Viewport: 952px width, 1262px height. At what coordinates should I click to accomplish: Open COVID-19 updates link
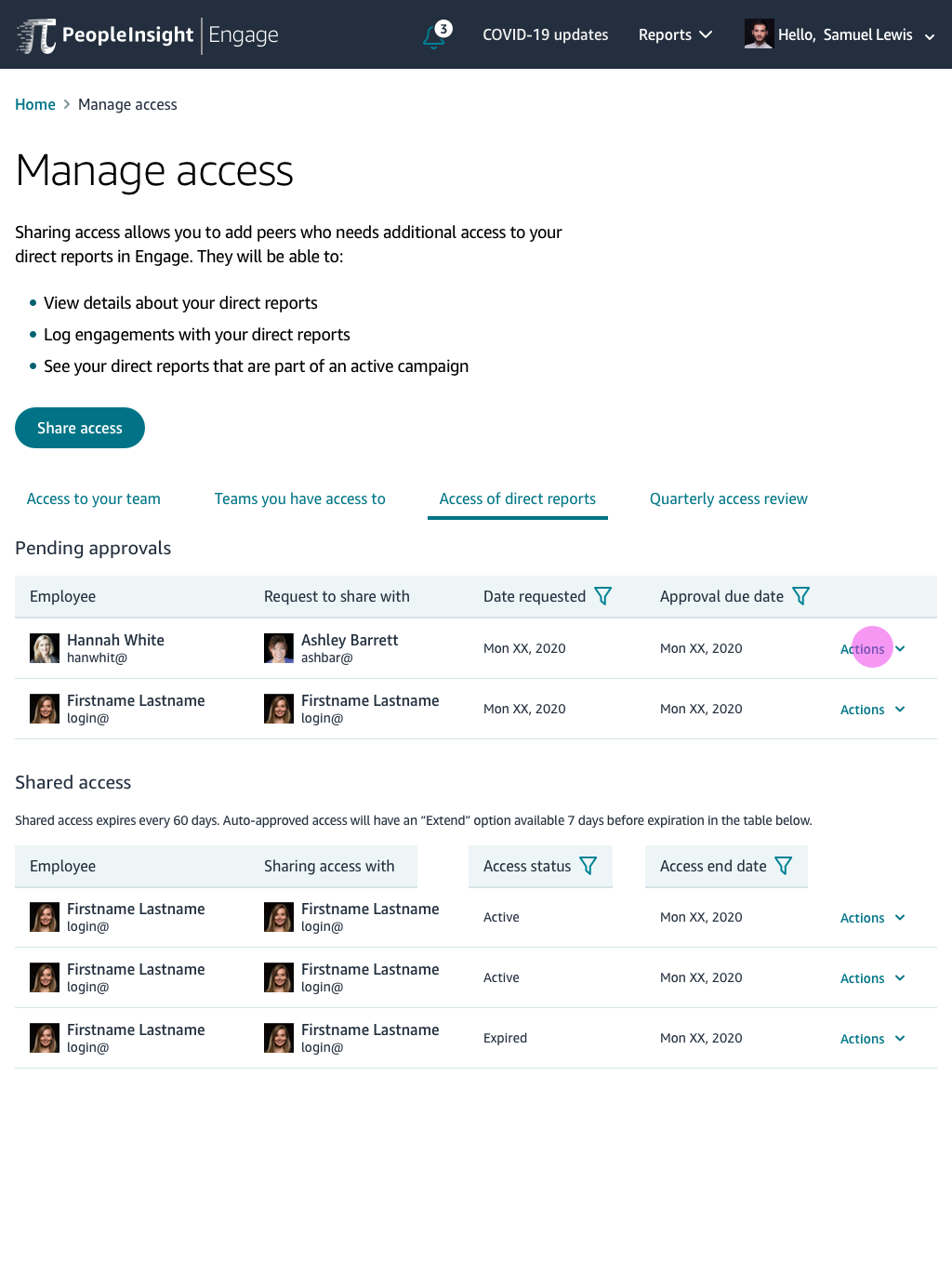pos(545,34)
